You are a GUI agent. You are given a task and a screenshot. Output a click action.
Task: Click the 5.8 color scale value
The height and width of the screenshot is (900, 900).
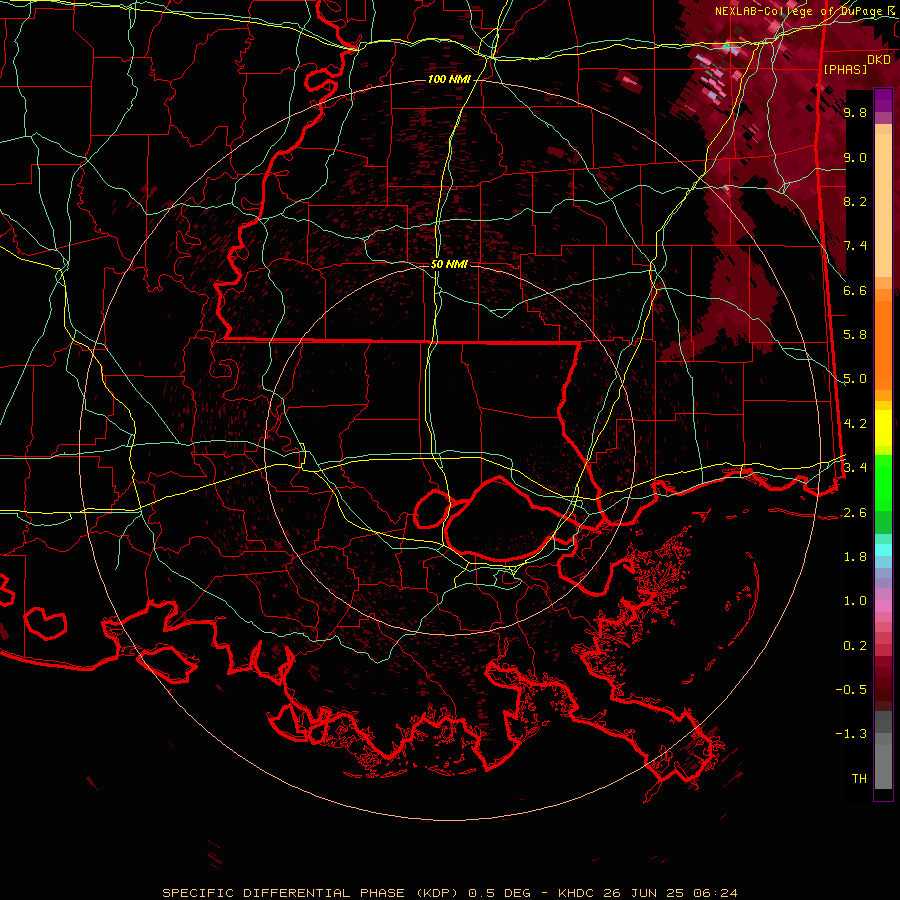point(855,335)
